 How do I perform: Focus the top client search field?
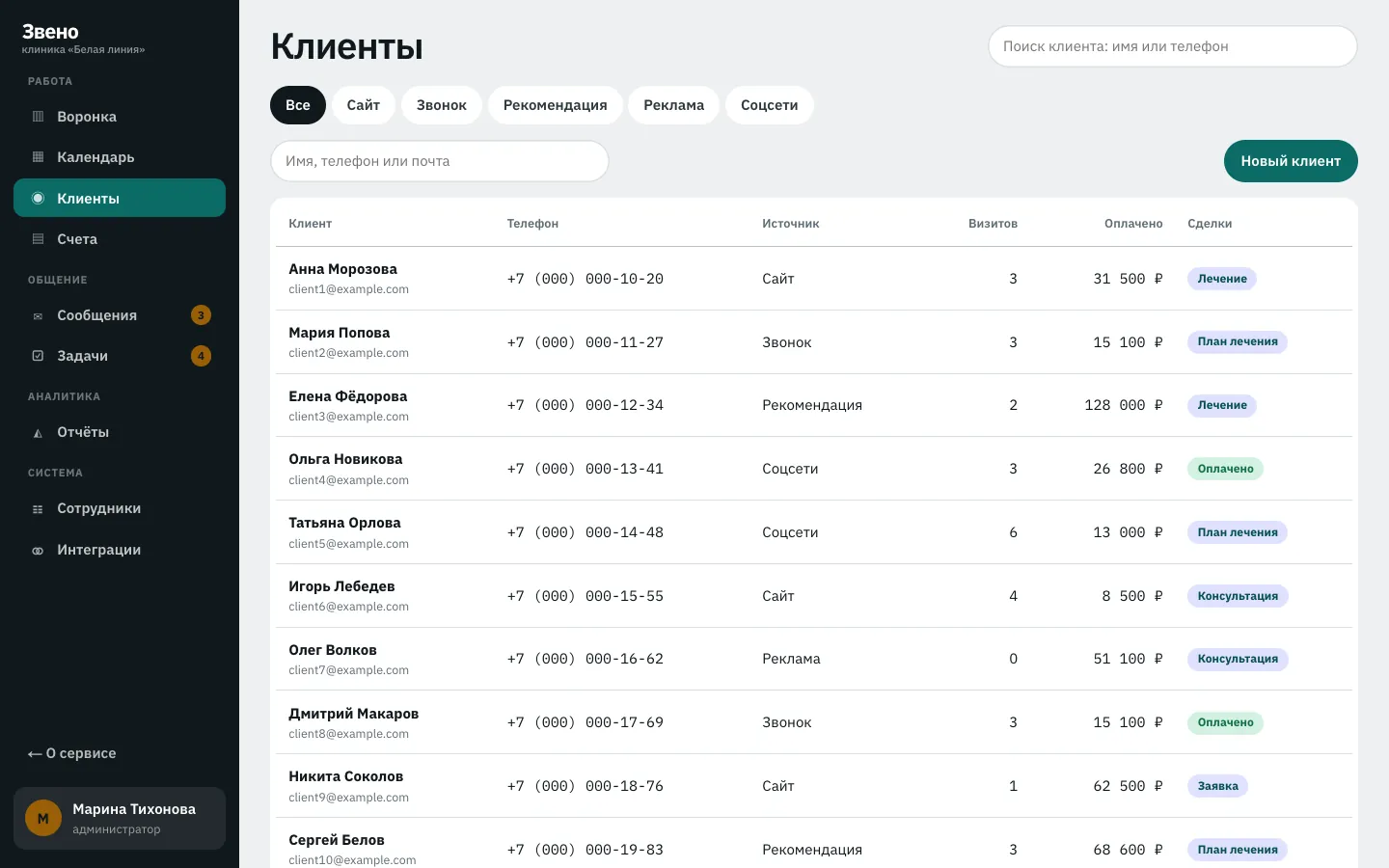tap(1173, 46)
